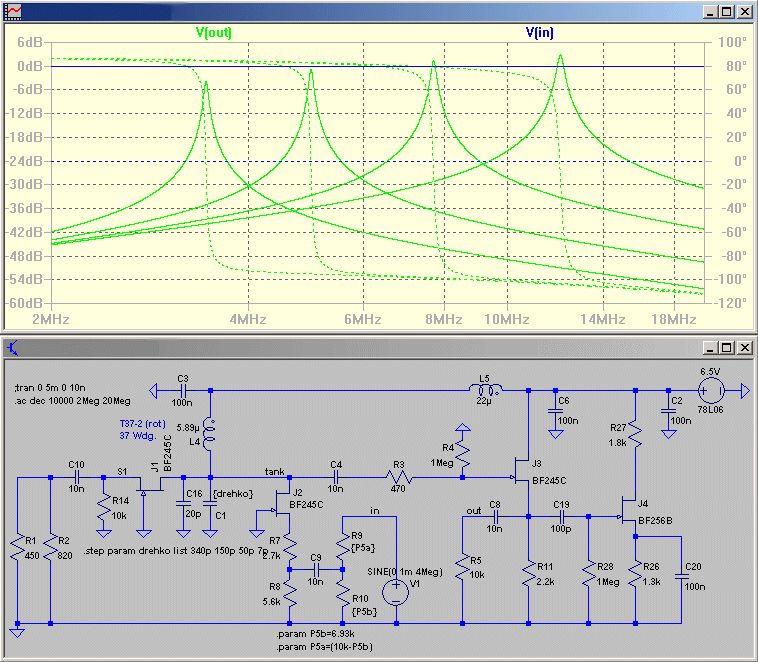Minimize the schematic window
Image resolution: width=758 pixels, height=662 pixels.
pyautogui.click(x=709, y=349)
